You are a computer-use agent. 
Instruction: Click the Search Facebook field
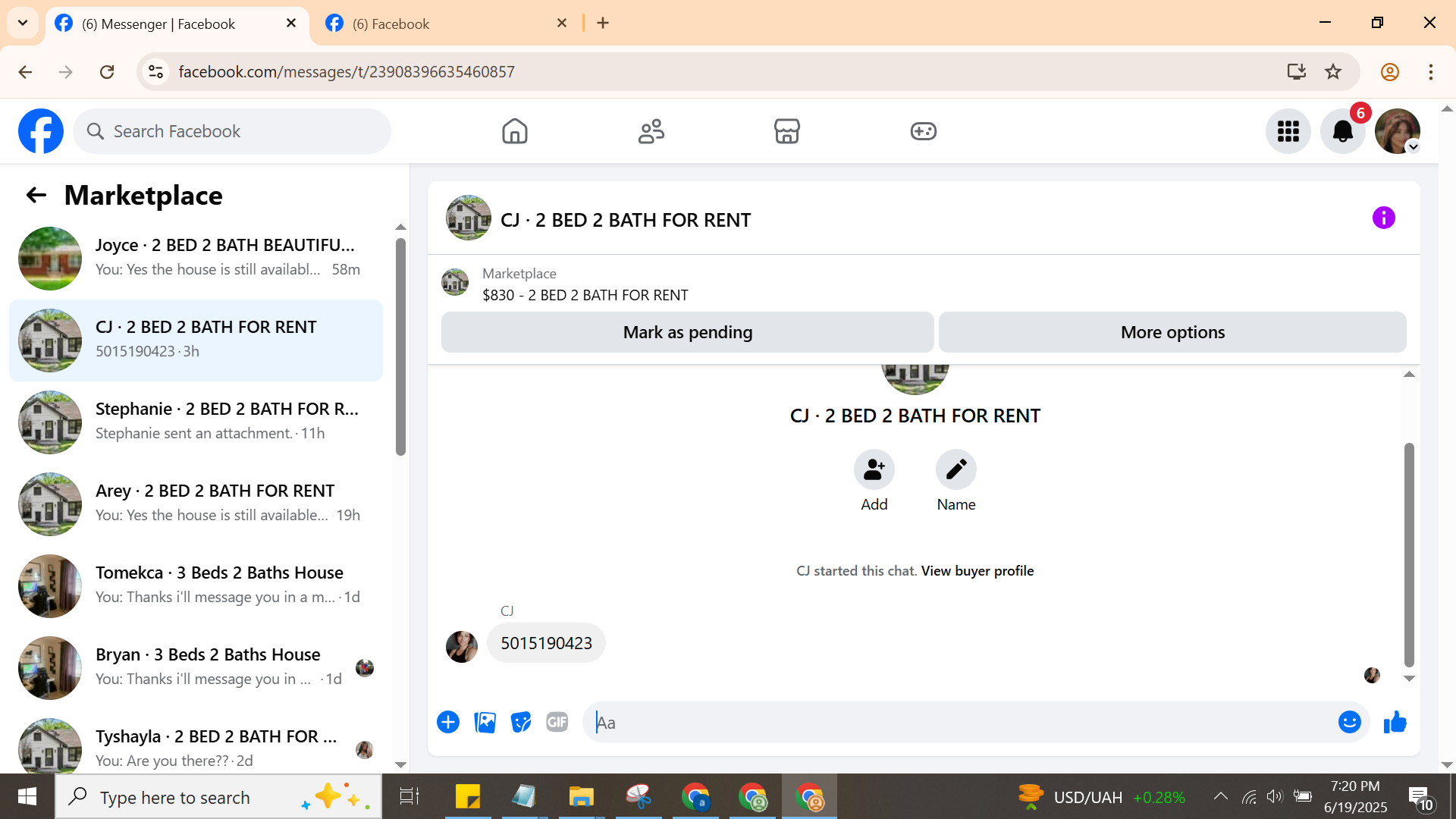[x=232, y=131]
